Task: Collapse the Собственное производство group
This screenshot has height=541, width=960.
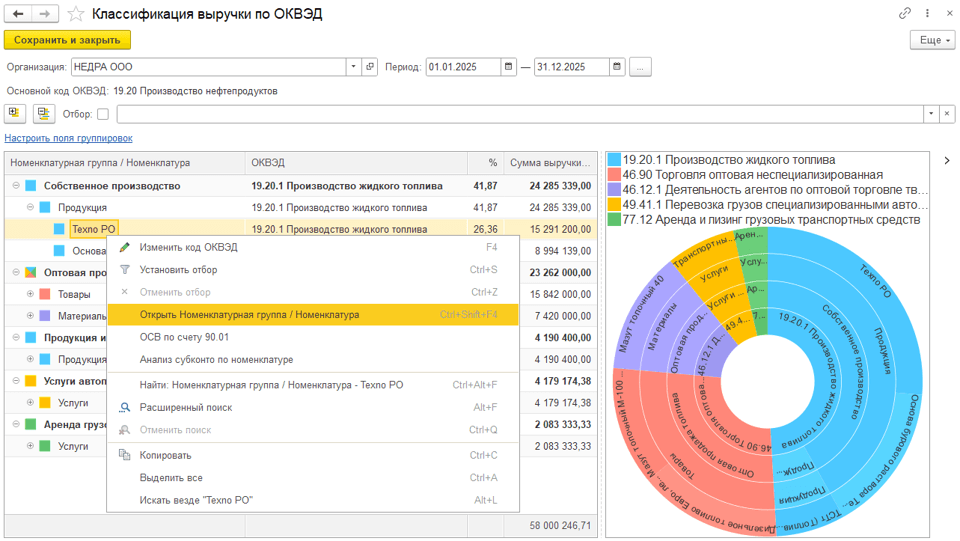Action: [x=16, y=186]
